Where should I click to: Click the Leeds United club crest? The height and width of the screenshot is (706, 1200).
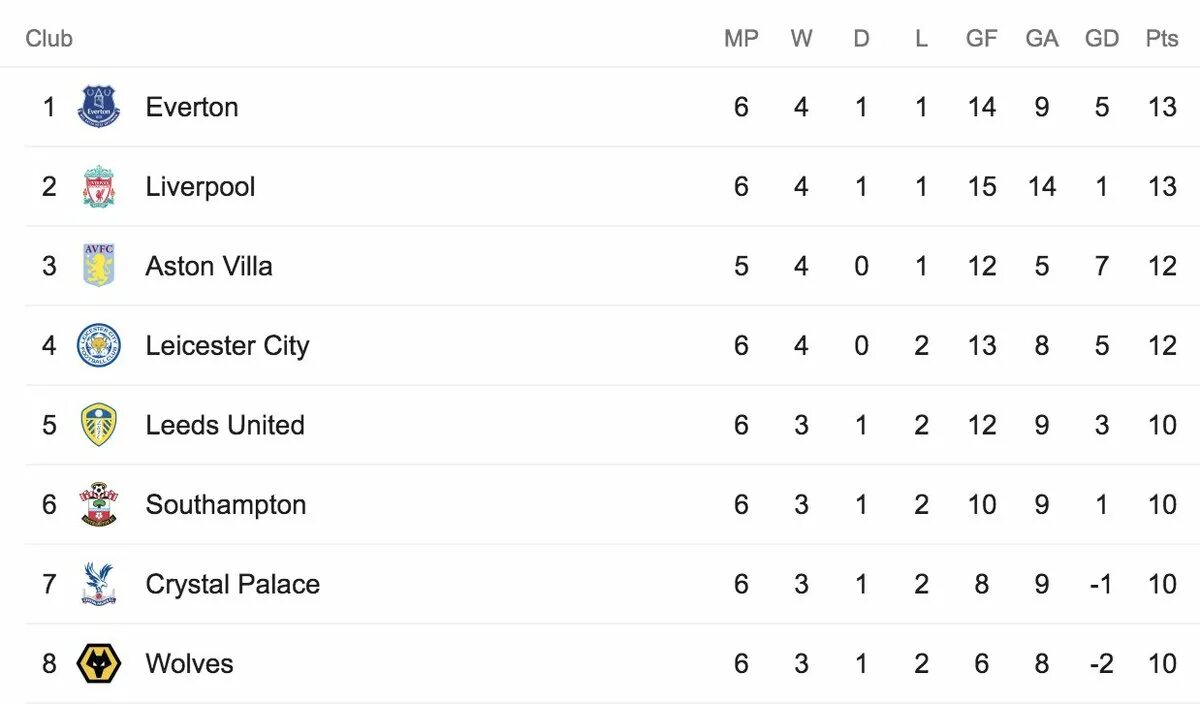pos(99,425)
